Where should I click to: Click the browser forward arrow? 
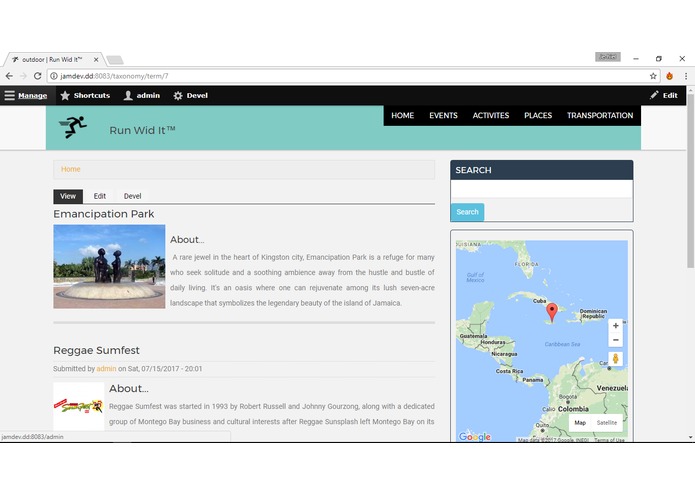(23, 76)
